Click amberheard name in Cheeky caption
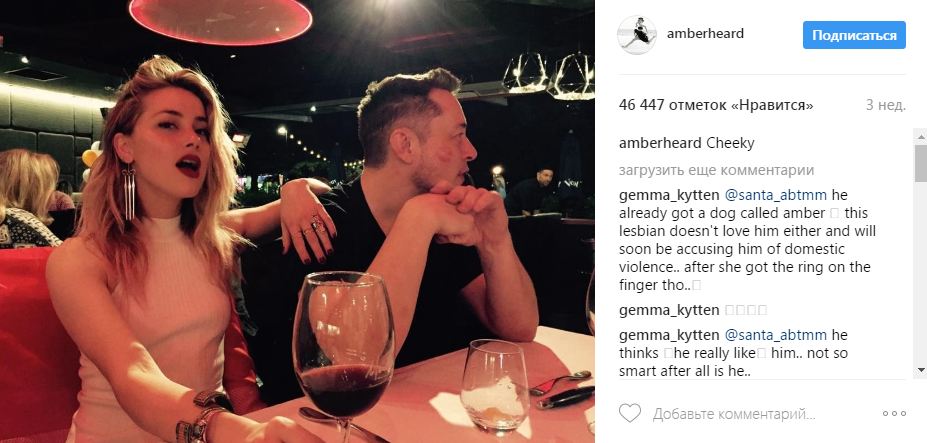Image resolution: width=927 pixels, height=443 pixels. 660,144
